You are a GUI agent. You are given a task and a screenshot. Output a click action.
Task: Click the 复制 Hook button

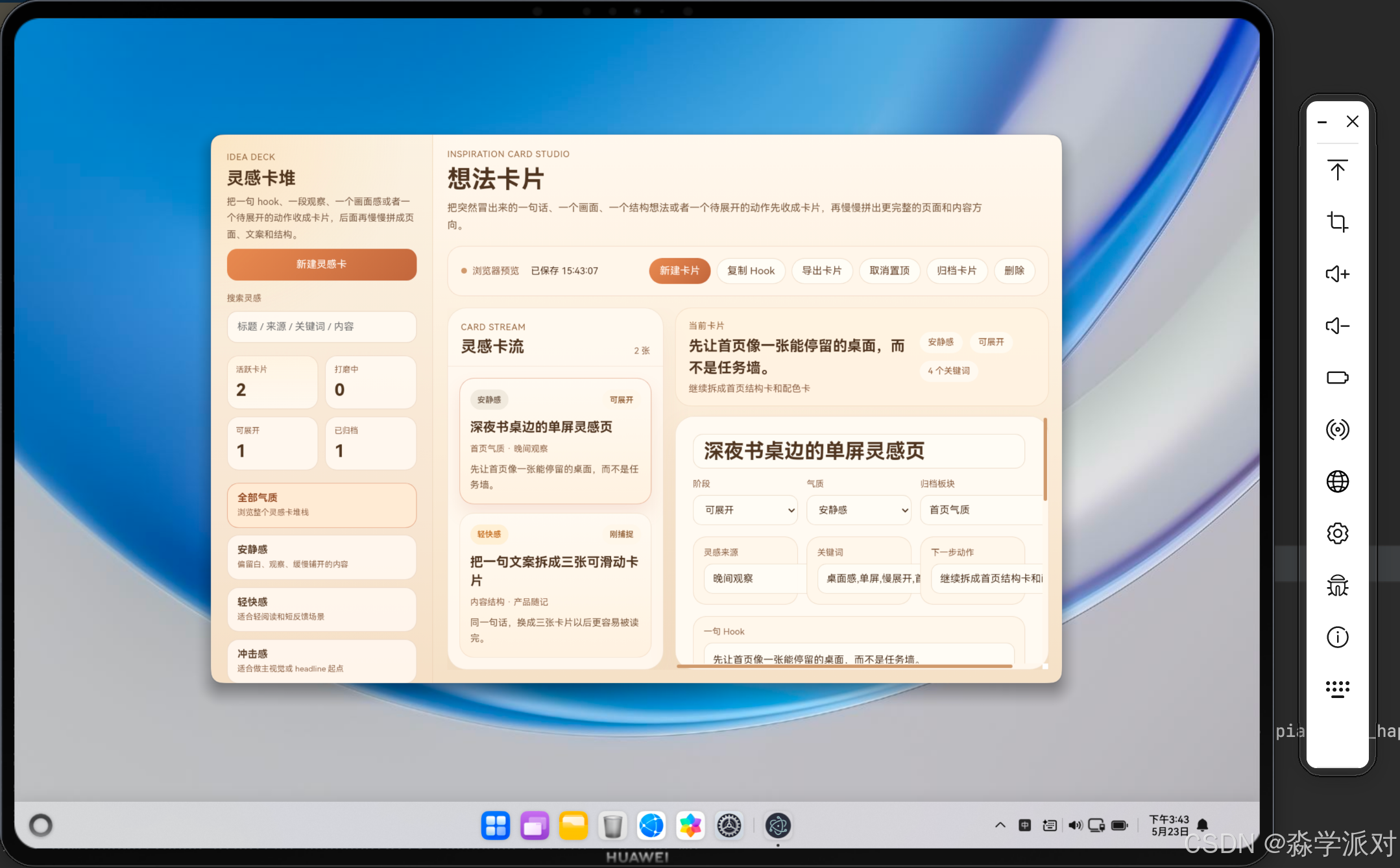coord(751,271)
